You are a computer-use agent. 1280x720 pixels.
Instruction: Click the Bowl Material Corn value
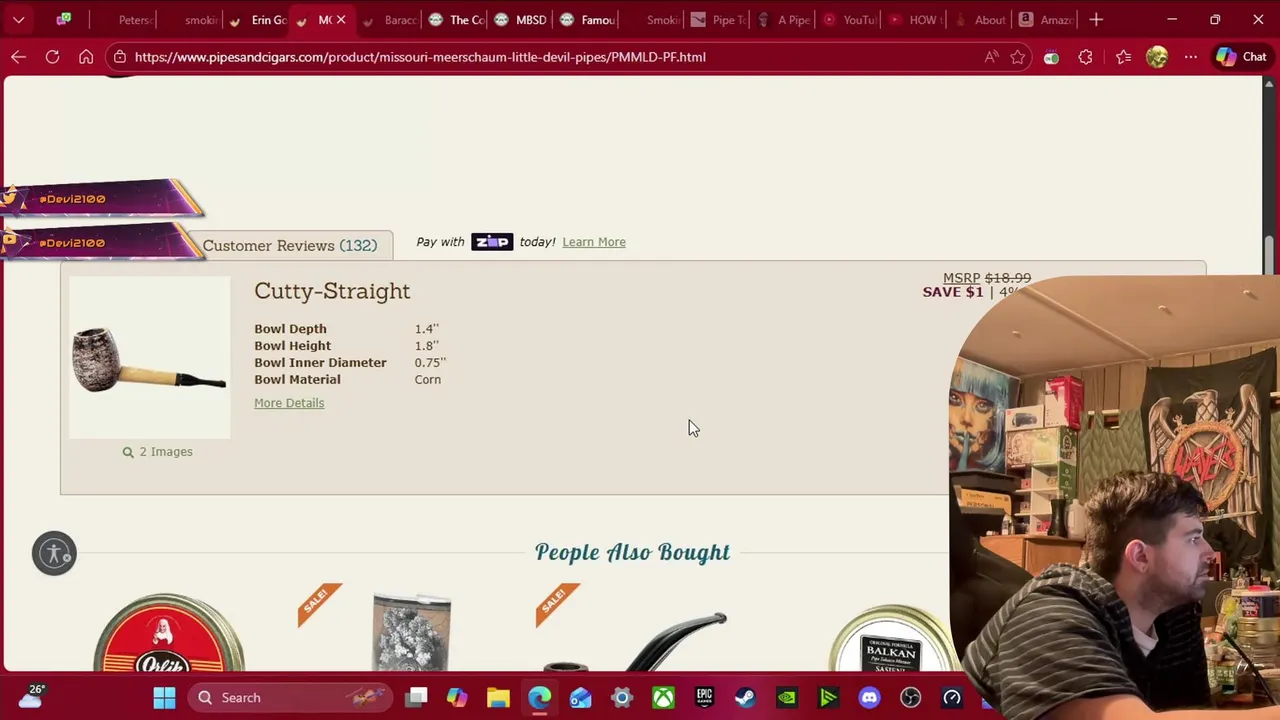point(428,380)
